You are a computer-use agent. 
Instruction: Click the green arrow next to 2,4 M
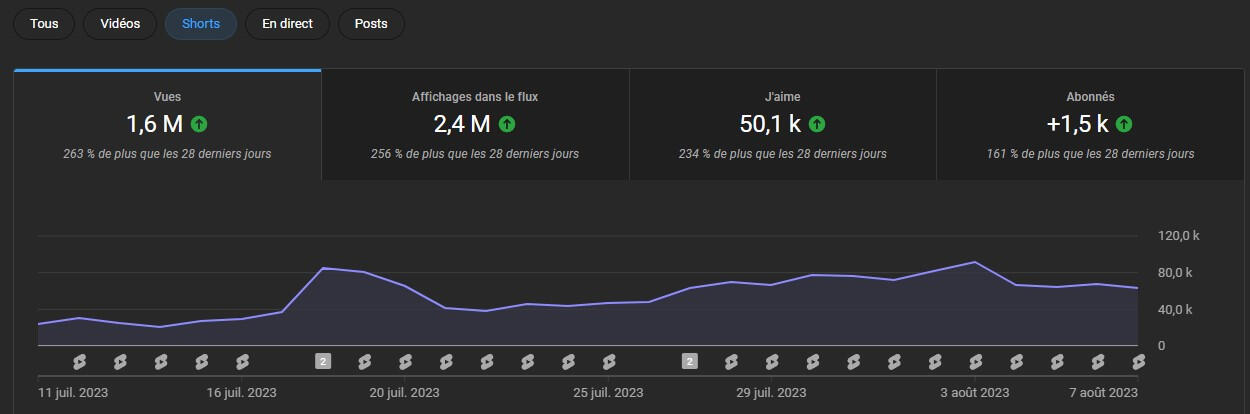pyautogui.click(x=507, y=124)
